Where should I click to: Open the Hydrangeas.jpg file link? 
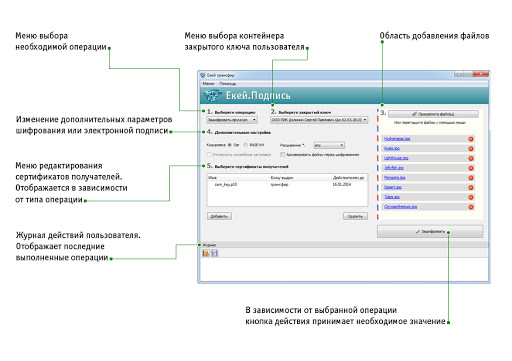pyautogui.click(x=397, y=139)
